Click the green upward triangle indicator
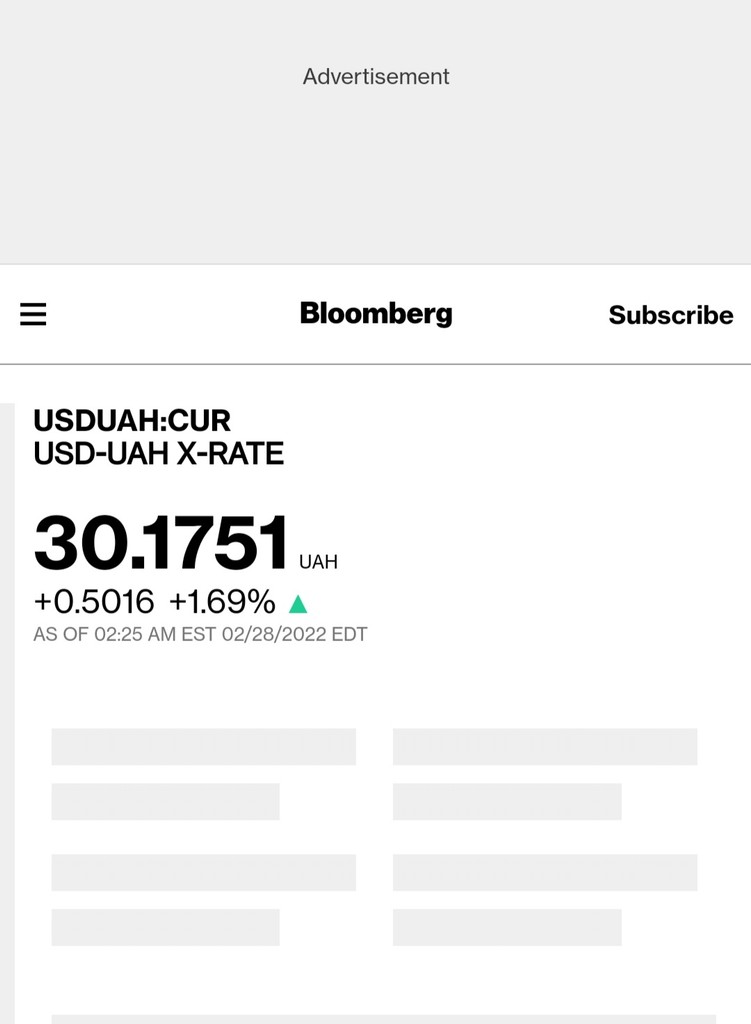 [x=297, y=604]
